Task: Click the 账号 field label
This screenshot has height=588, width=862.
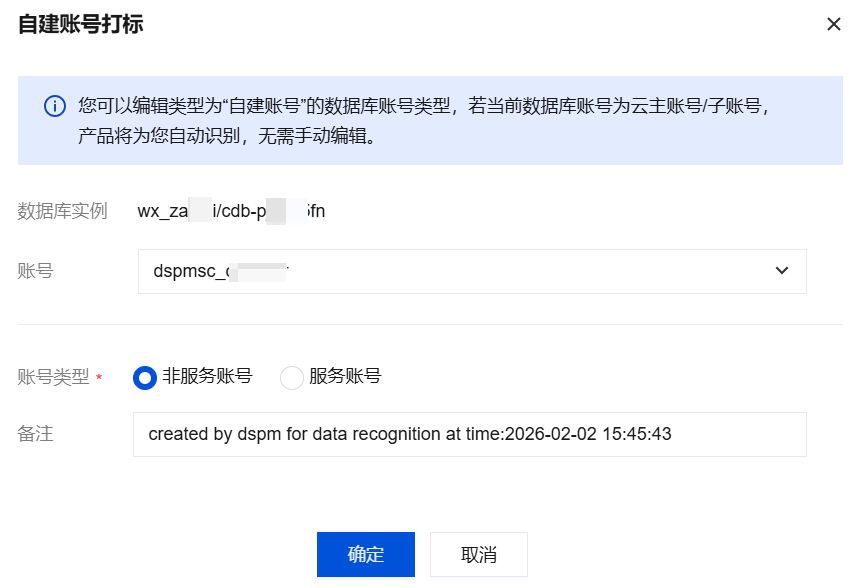Action: [x=35, y=271]
